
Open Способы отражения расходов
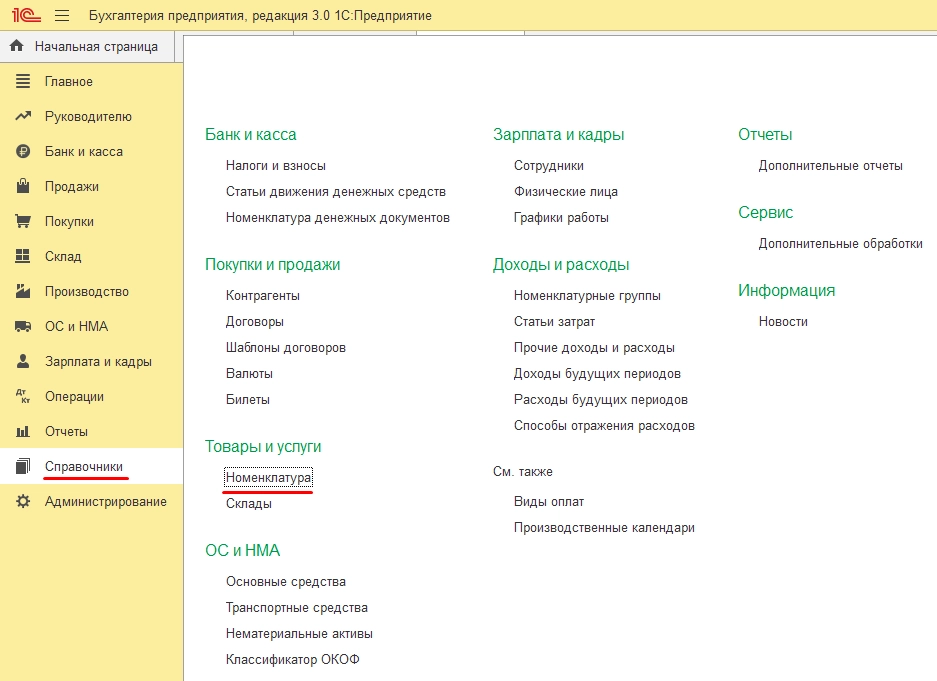pyautogui.click(x=604, y=426)
